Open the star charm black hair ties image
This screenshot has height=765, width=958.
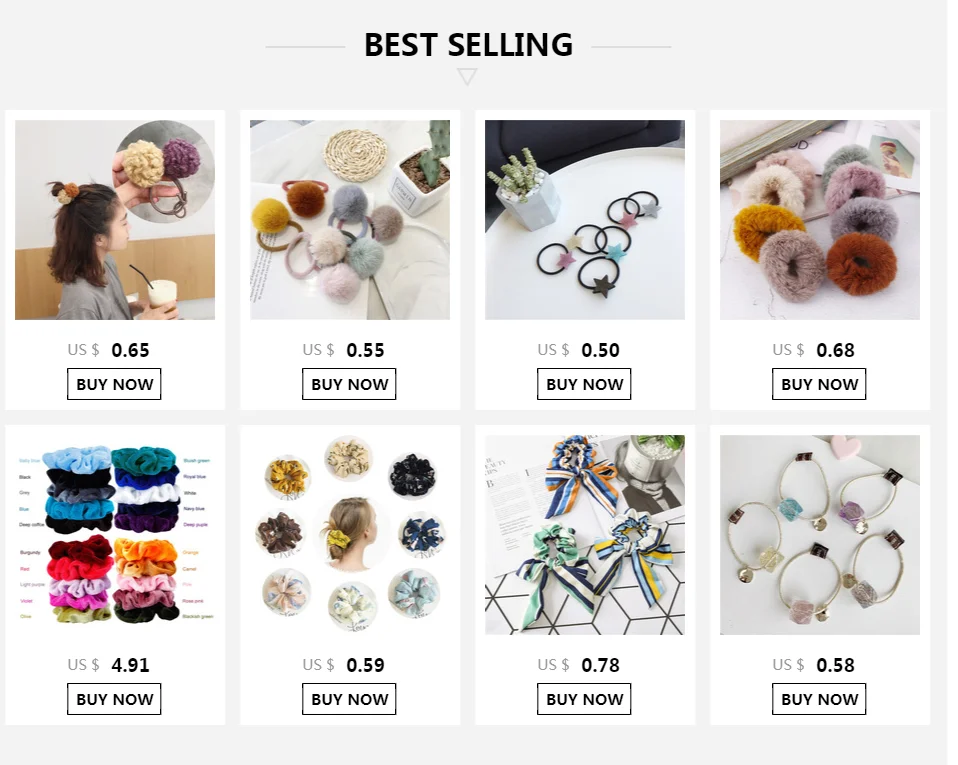point(585,219)
